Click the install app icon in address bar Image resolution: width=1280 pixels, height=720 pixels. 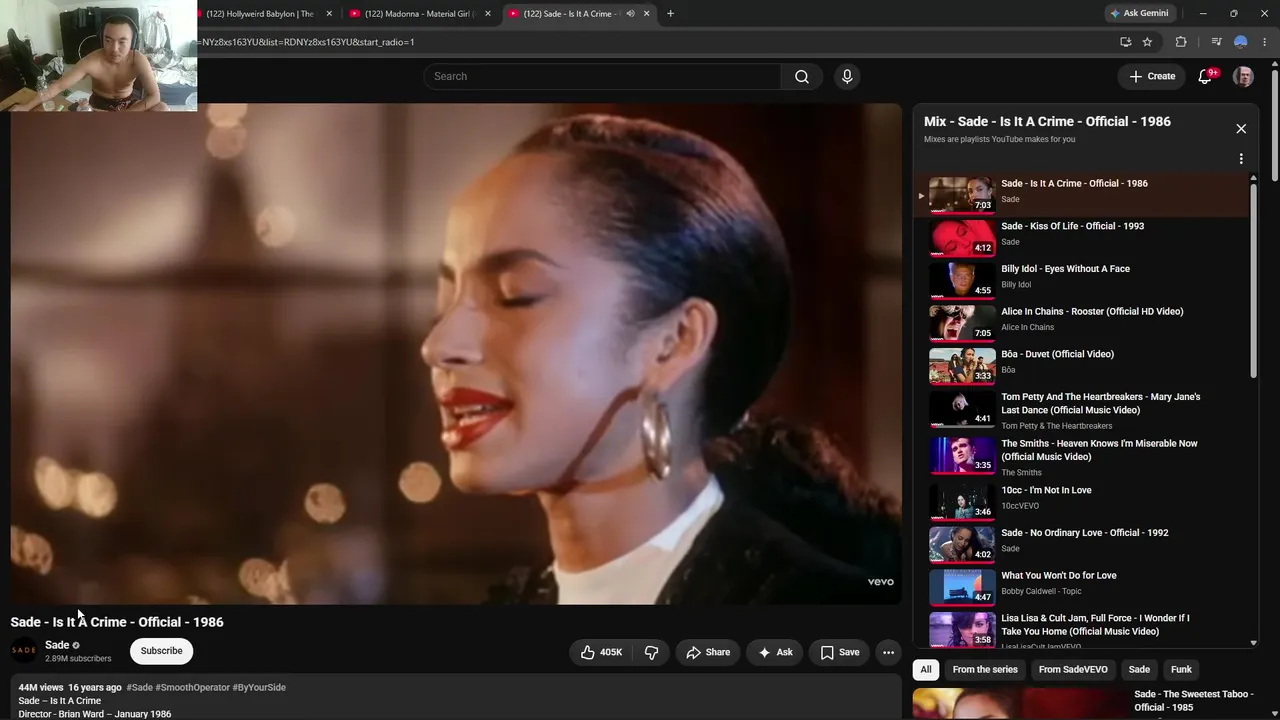click(x=1125, y=42)
